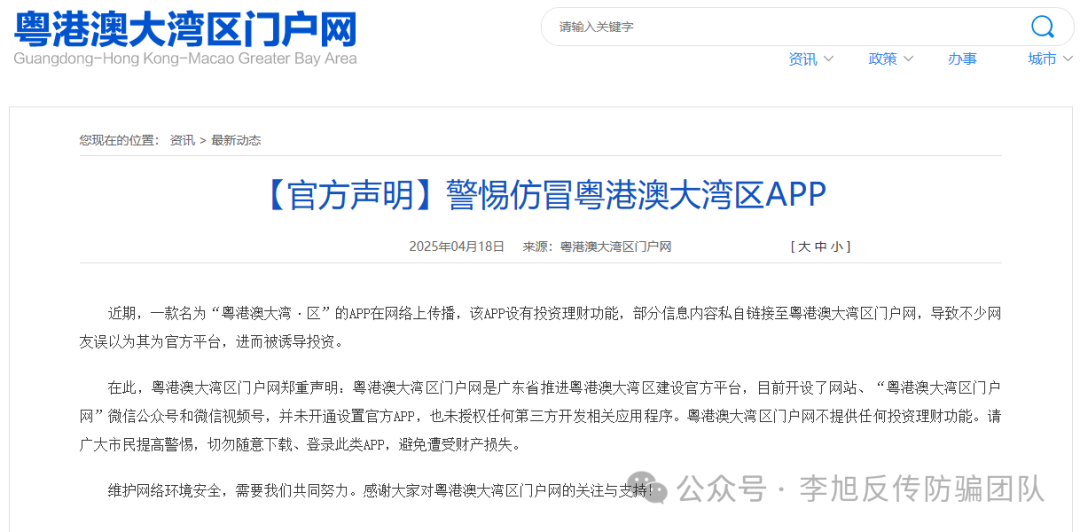Click the paragraph starting 近期，一款名为

tap(540, 327)
